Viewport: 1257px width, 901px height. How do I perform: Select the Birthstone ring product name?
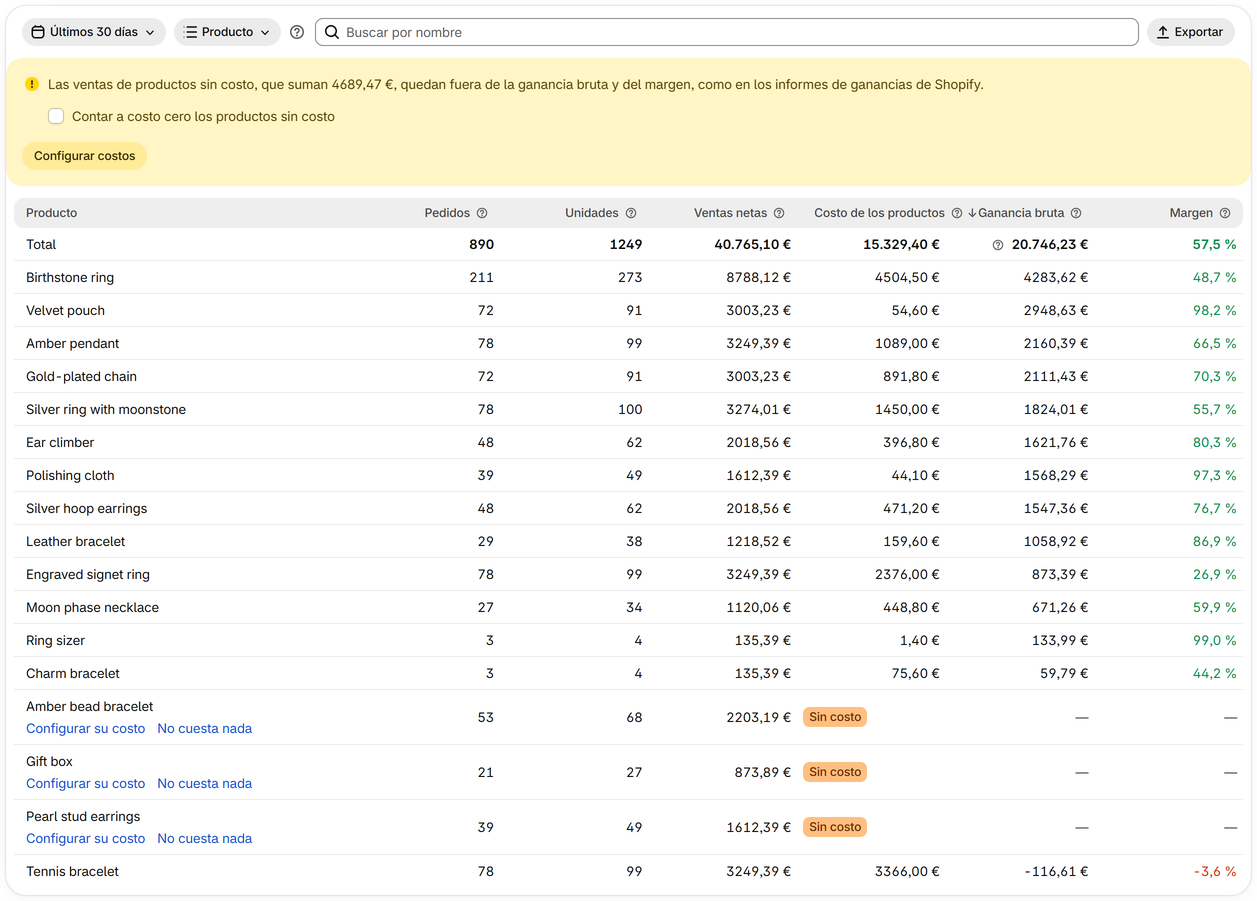pyautogui.click(x=70, y=278)
